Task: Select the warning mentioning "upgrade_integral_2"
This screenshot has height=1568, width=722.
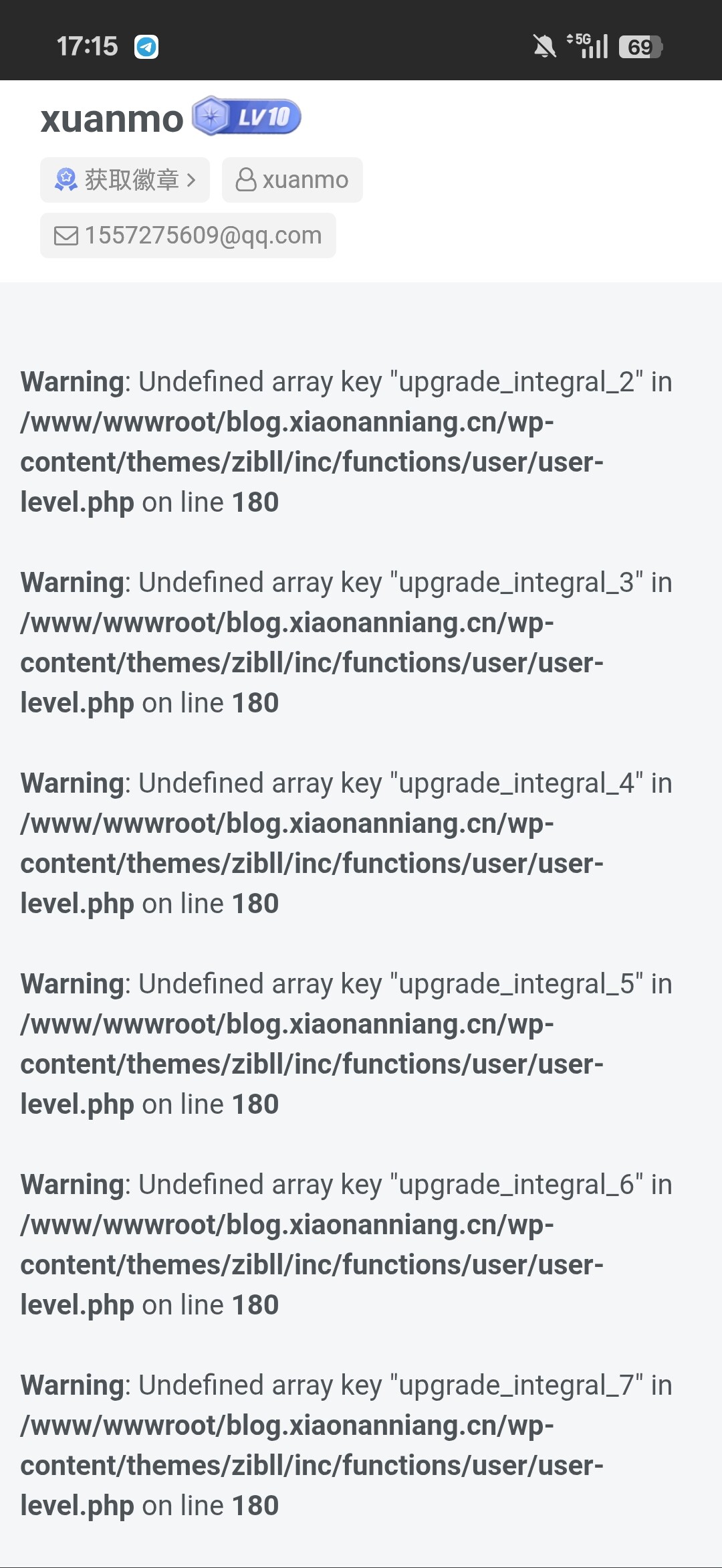Action: click(x=346, y=442)
